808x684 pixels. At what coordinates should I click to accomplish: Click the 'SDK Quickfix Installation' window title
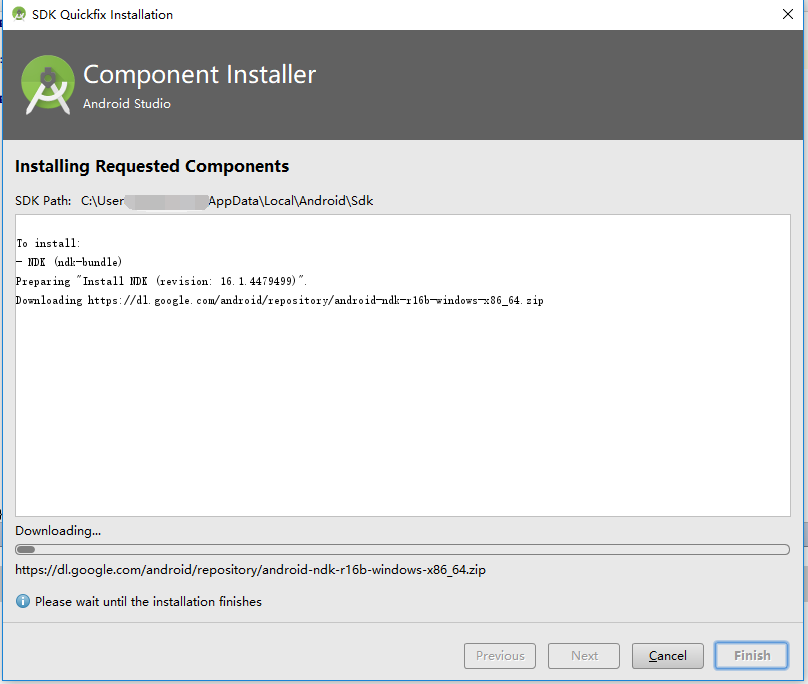click(103, 14)
